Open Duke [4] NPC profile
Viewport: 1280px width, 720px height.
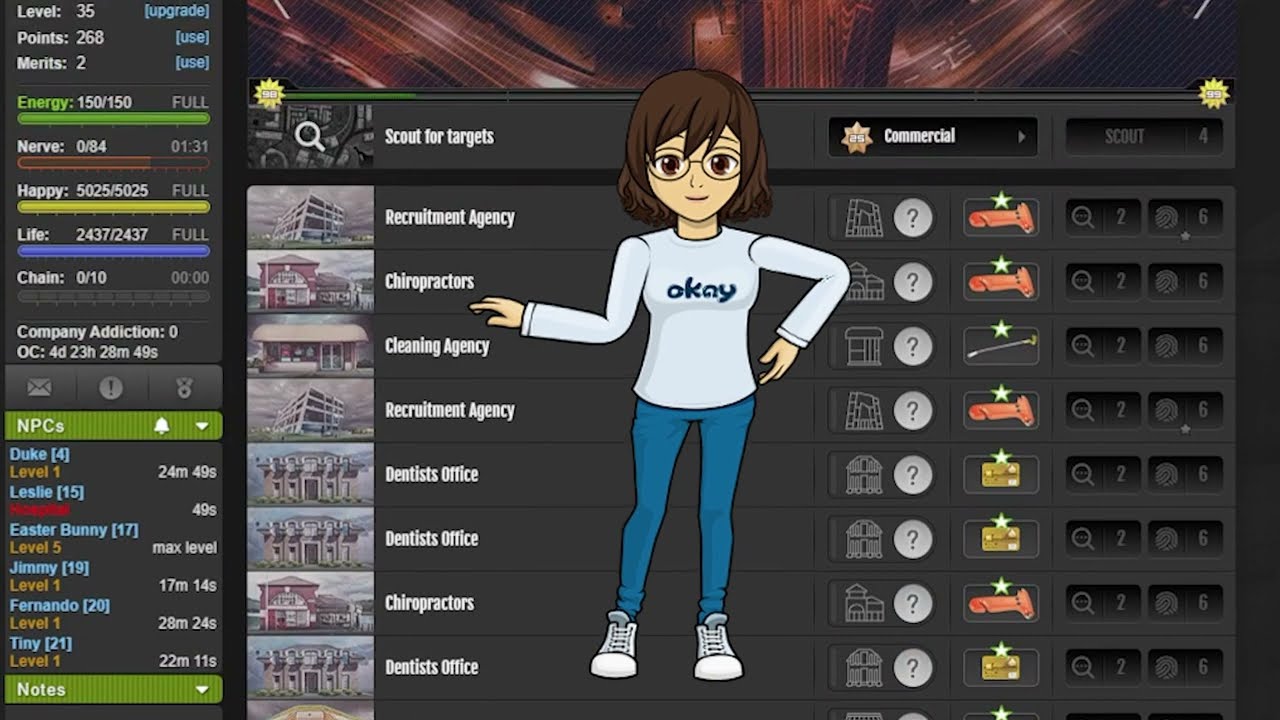tap(39, 454)
